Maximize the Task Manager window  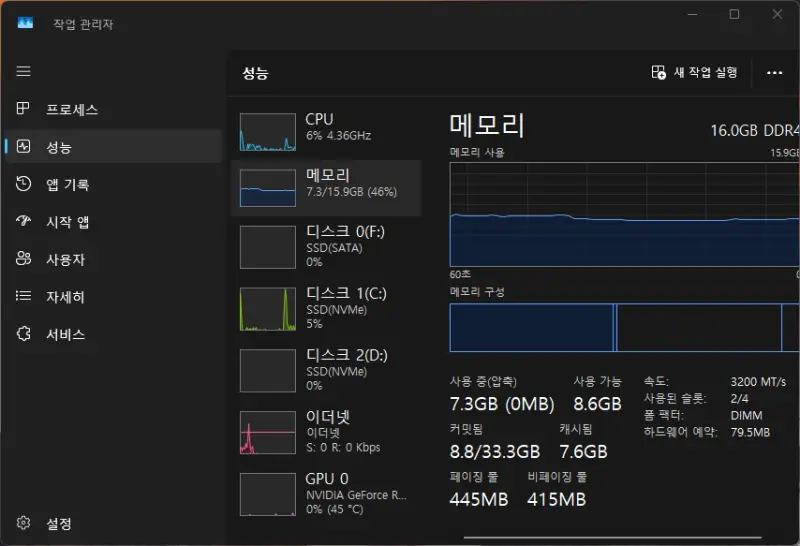tap(734, 14)
